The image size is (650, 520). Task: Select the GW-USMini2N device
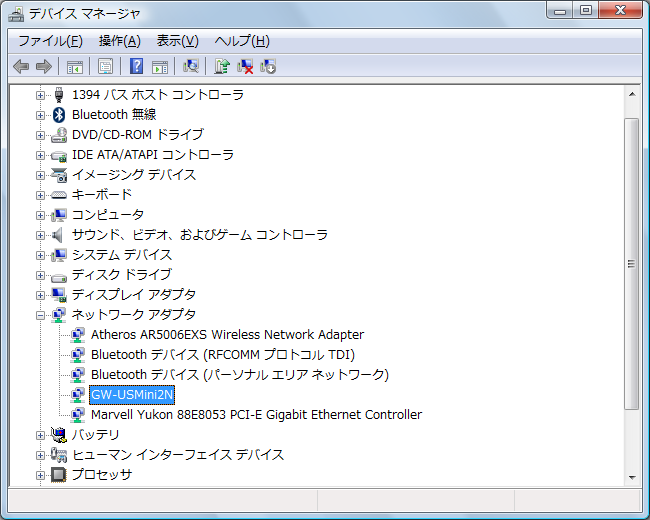132,395
